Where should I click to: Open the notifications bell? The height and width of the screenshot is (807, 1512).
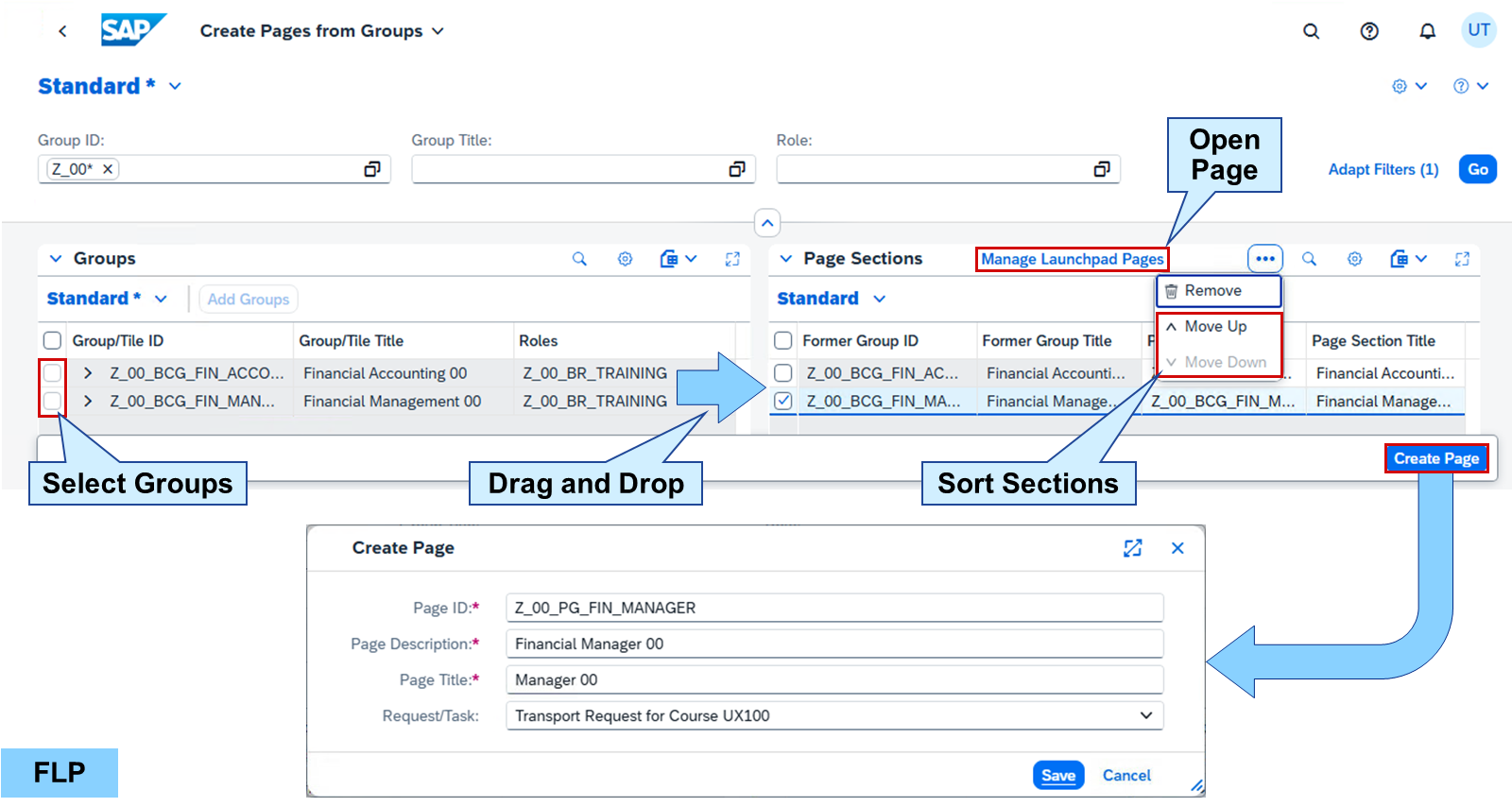coord(1427,31)
